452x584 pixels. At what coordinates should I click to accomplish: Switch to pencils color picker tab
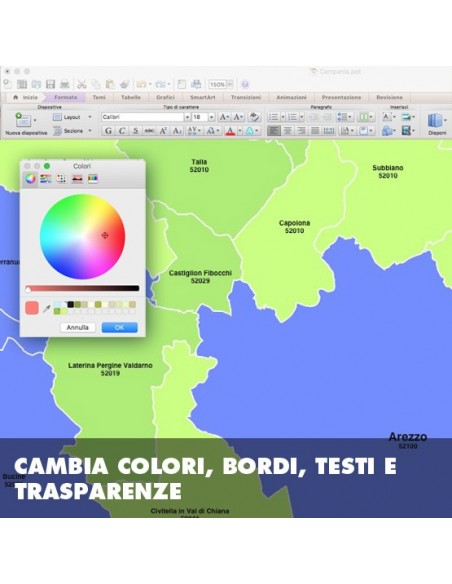pyautogui.click(x=93, y=179)
